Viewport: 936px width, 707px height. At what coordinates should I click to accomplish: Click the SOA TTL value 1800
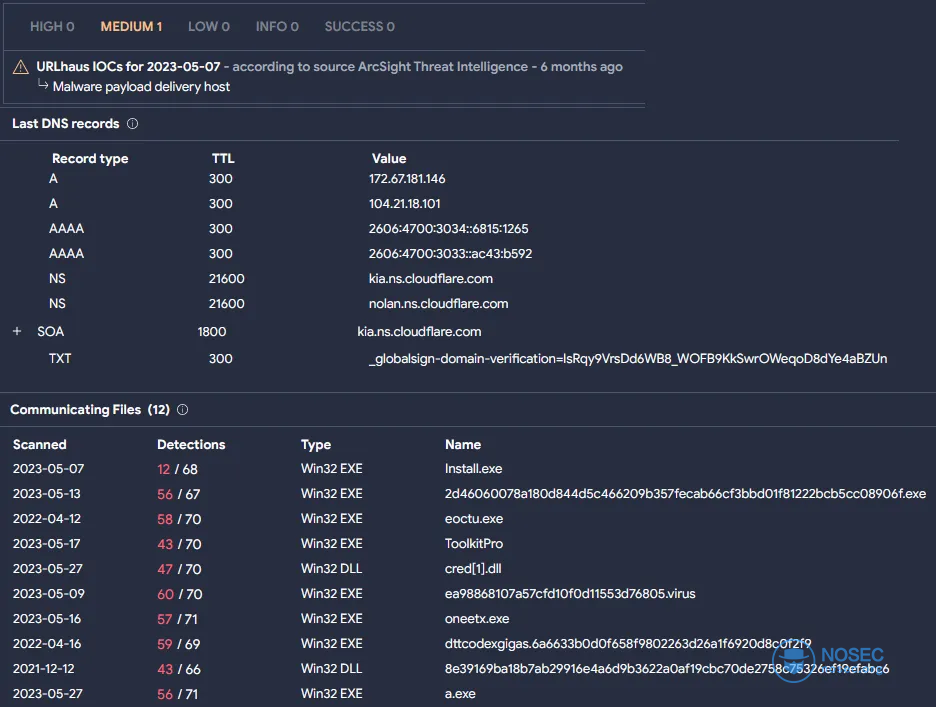tap(212, 331)
